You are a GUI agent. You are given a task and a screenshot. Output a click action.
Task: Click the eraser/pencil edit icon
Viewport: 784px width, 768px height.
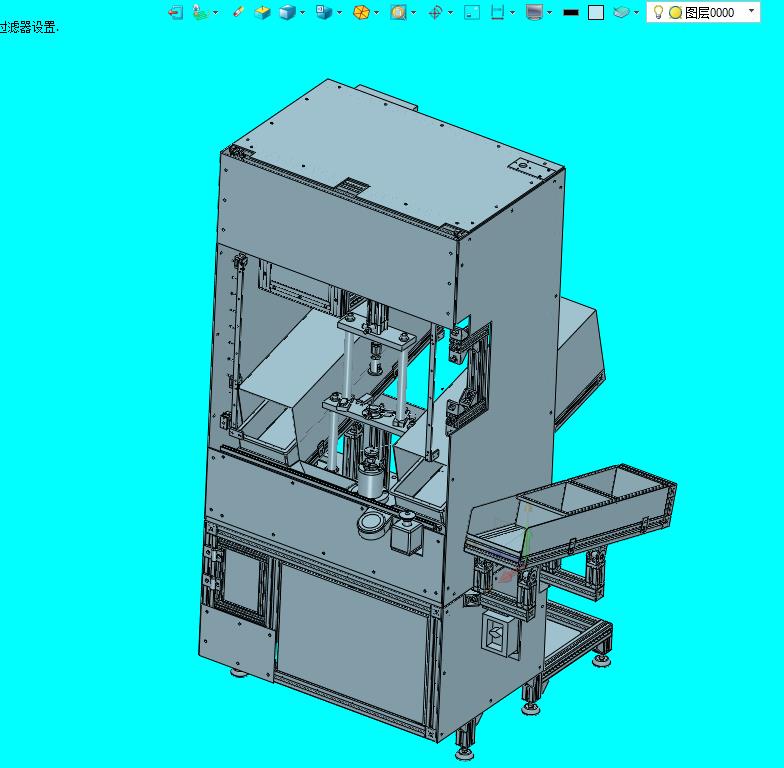[x=238, y=12]
